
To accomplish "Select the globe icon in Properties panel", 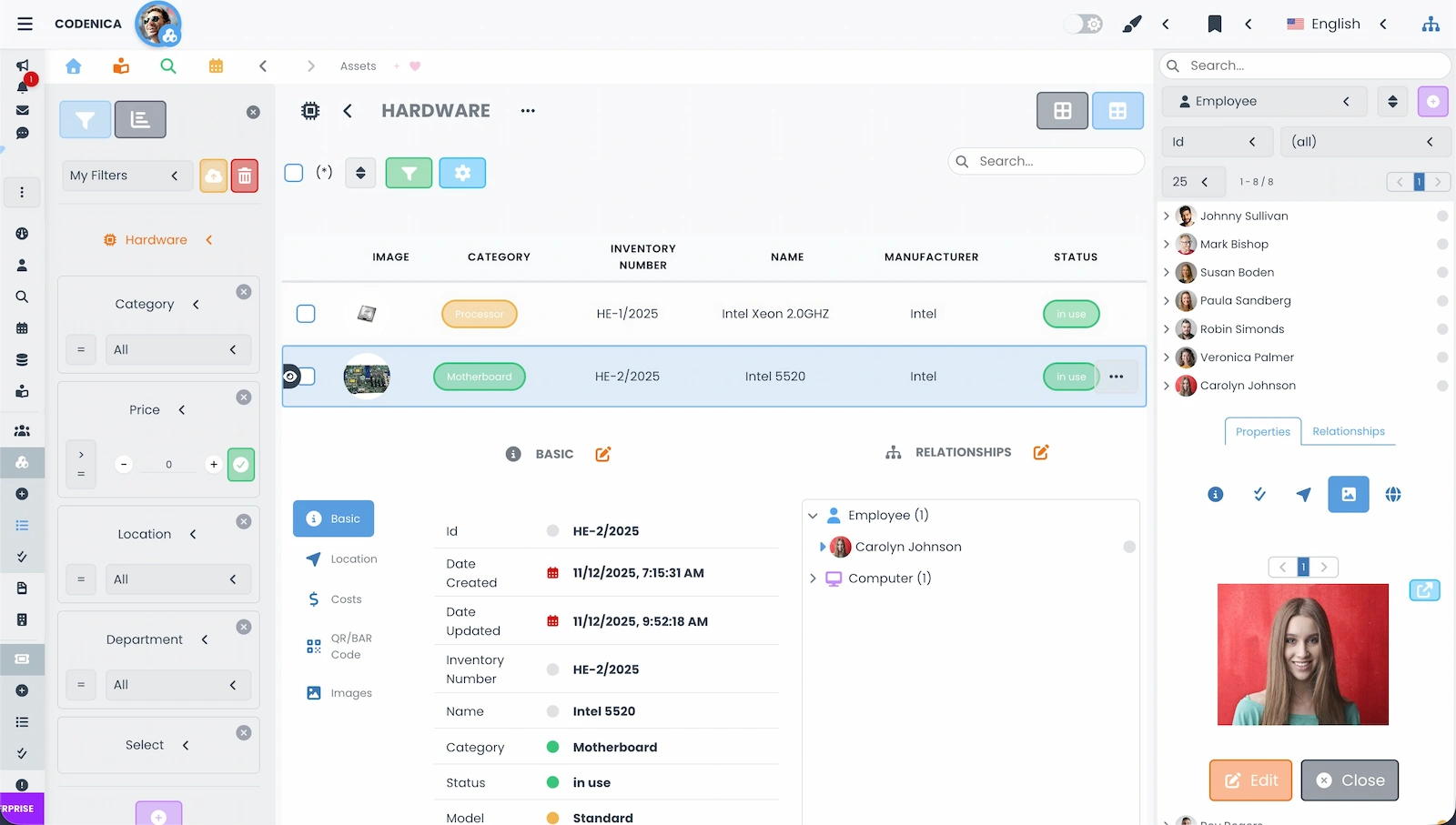I will click(x=1393, y=494).
